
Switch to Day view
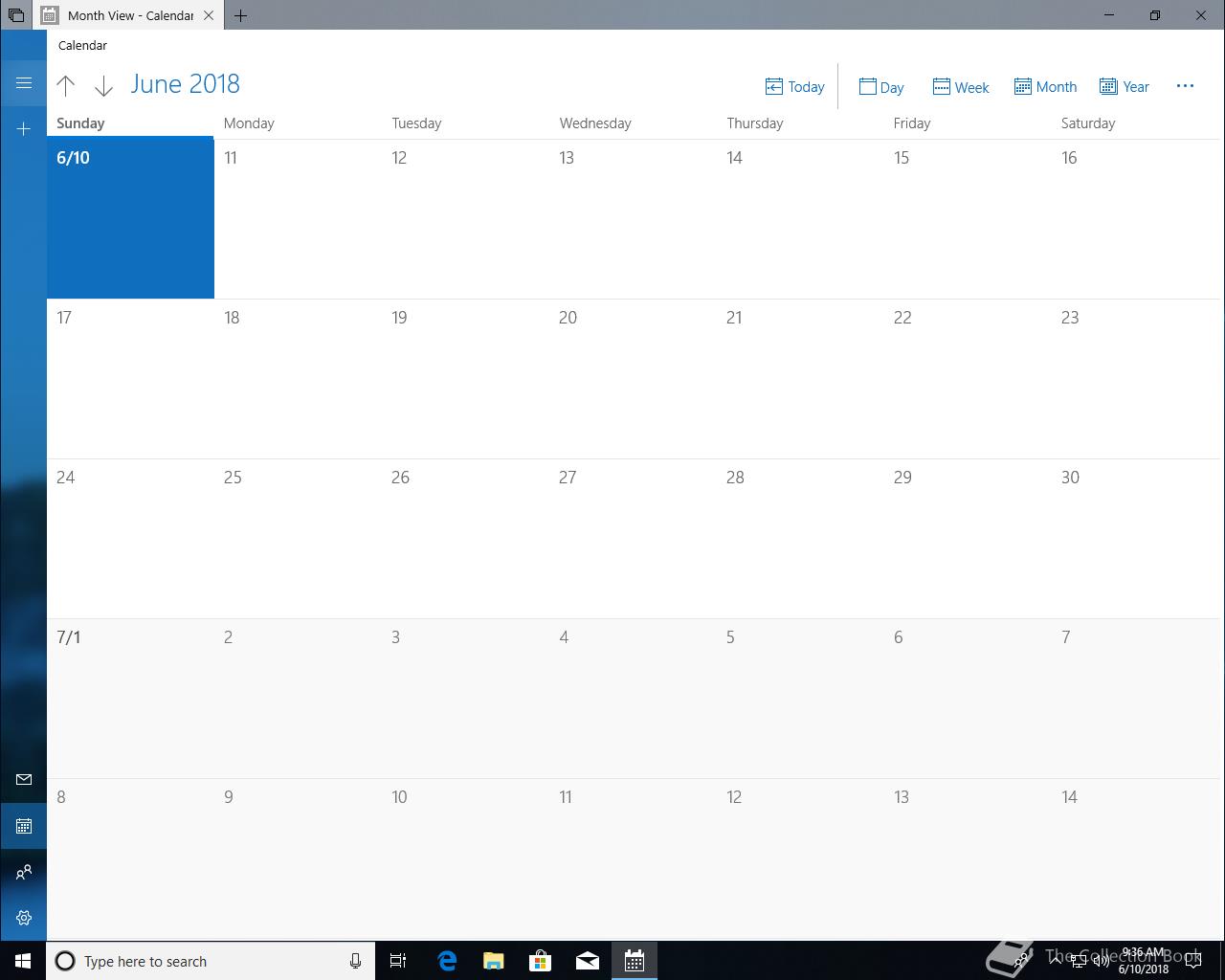881,87
